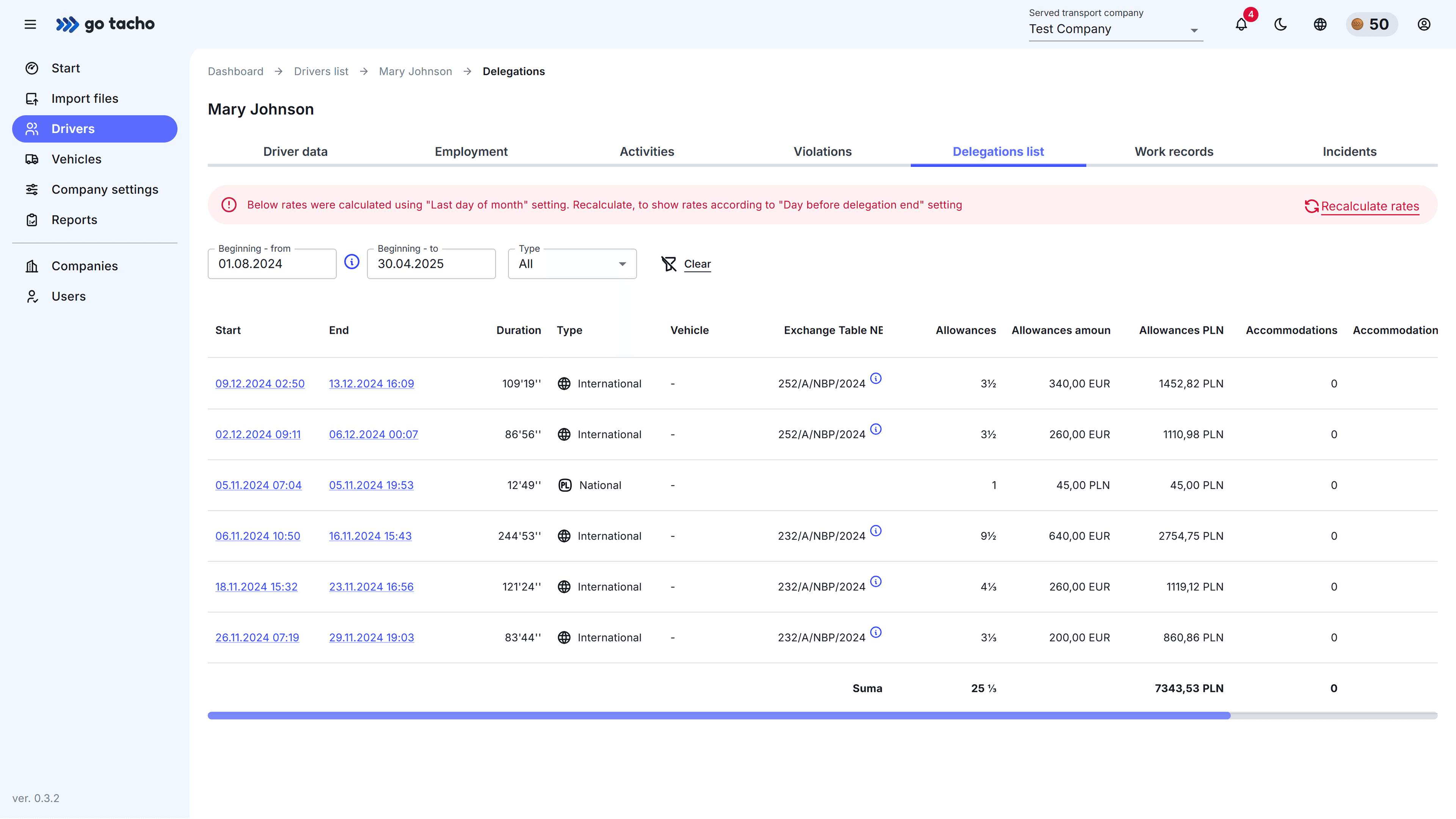Open notifications bell with 4 alerts

(1241, 24)
